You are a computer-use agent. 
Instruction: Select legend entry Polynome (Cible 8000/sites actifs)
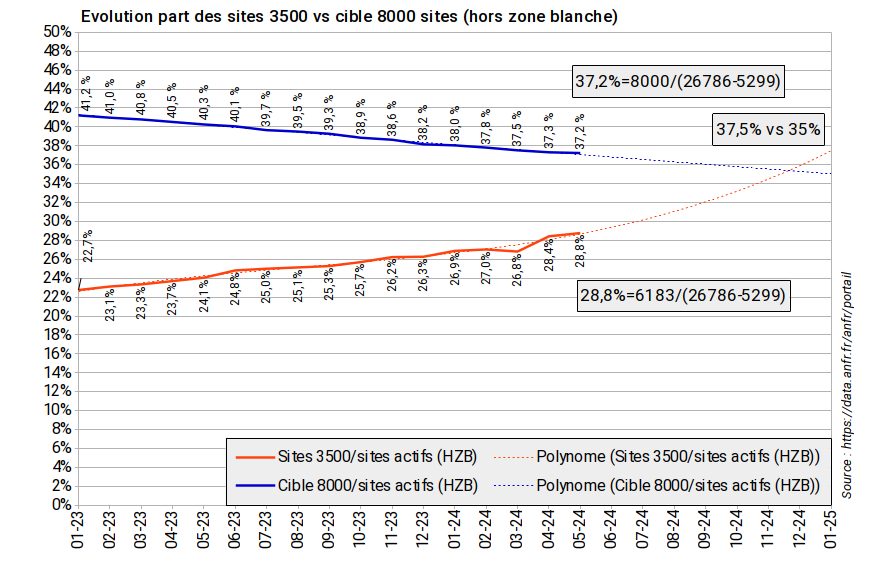coord(678,486)
